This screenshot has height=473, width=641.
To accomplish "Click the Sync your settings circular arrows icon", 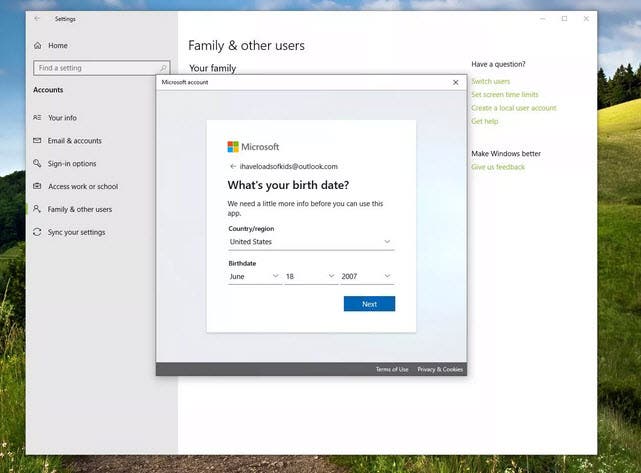I will (37, 232).
